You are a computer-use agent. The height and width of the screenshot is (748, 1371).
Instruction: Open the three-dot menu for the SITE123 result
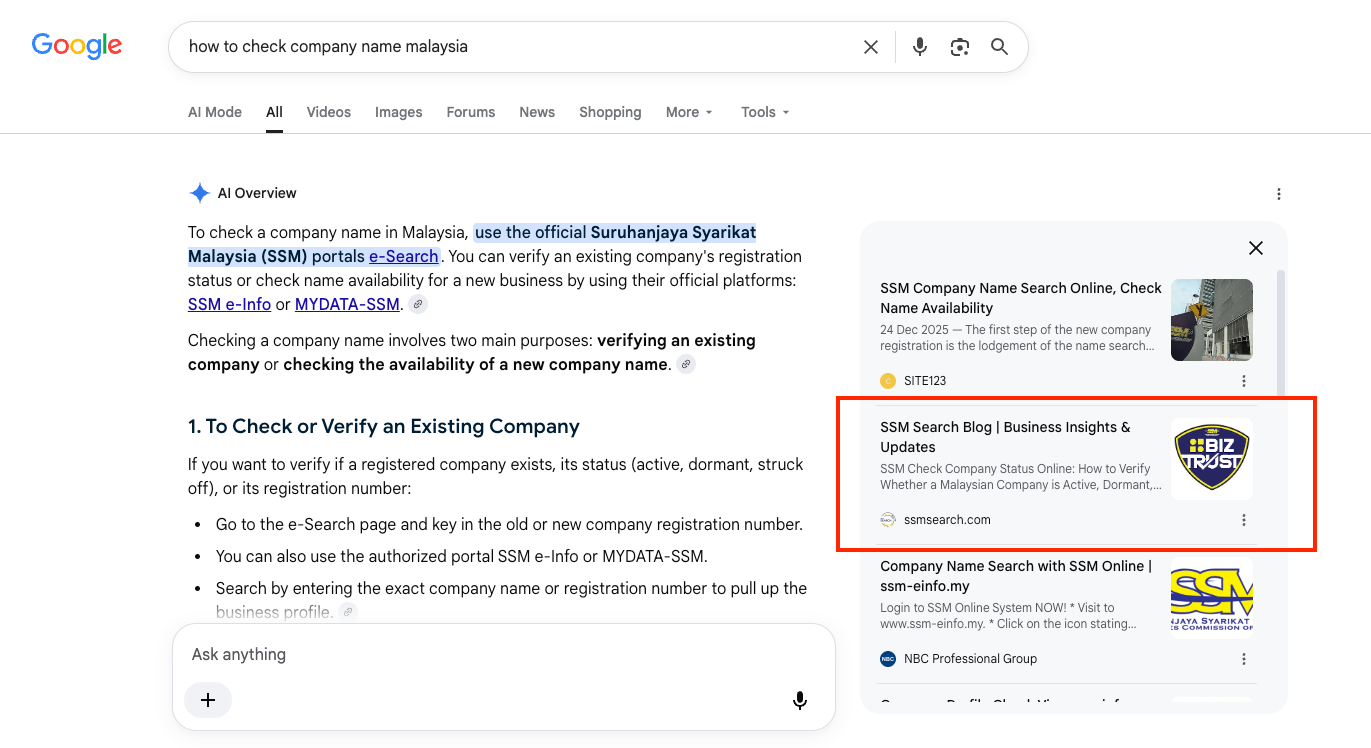(x=1244, y=381)
